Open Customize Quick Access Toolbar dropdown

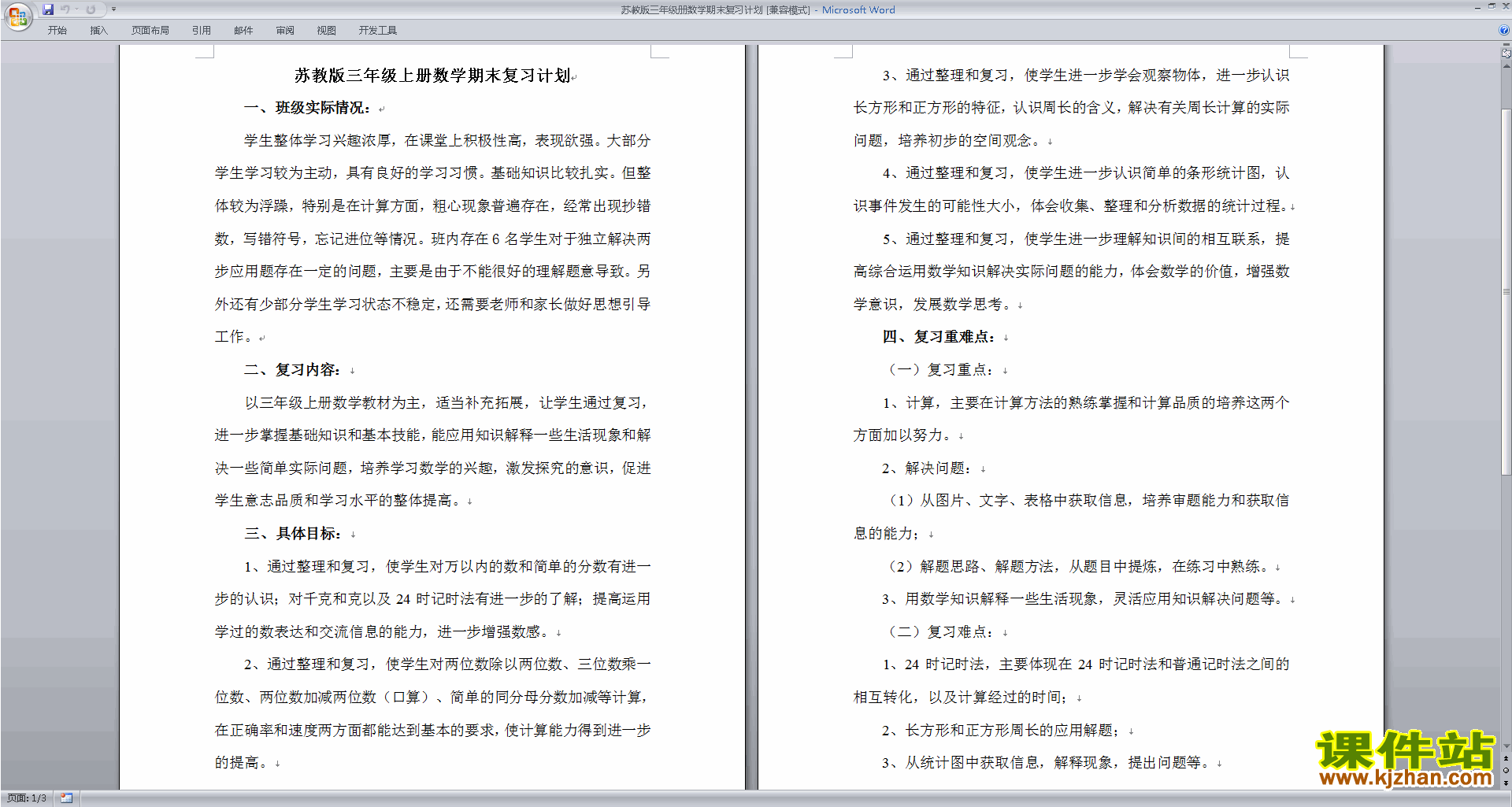pyautogui.click(x=113, y=9)
